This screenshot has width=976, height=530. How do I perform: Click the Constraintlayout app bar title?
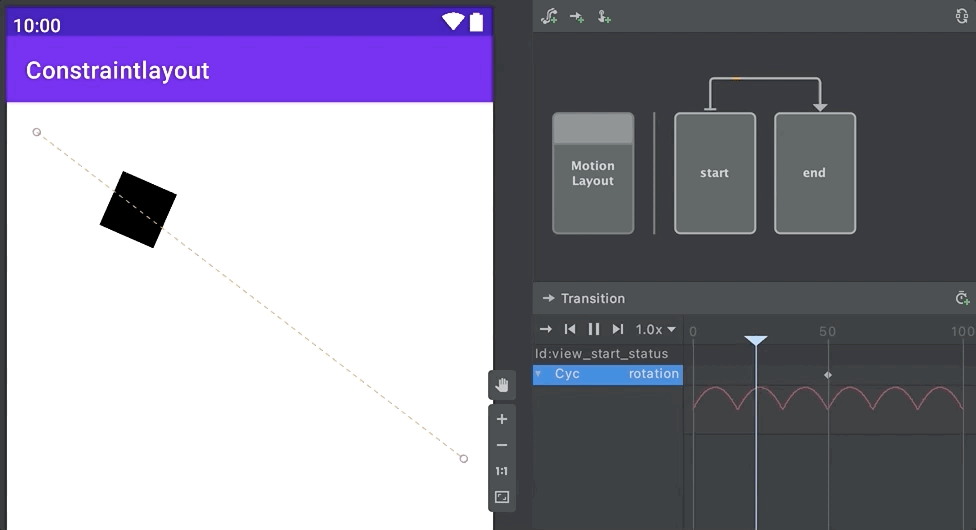click(x=117, y=70)
